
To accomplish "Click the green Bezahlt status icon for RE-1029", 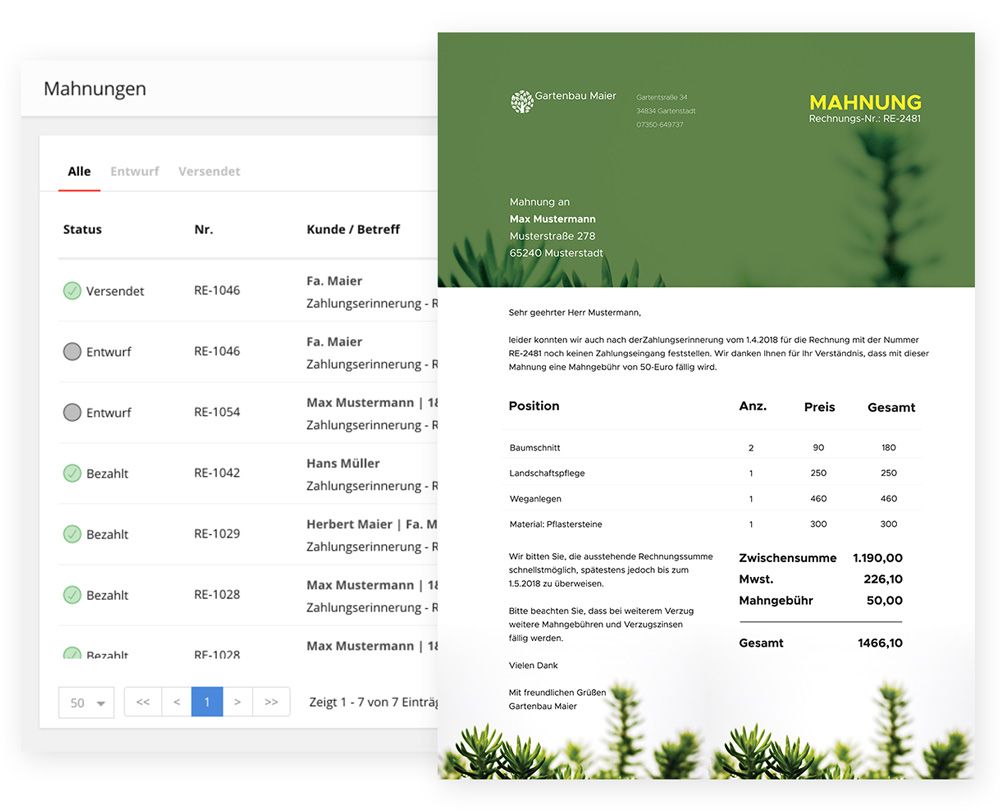I will [x=72, y=534].
